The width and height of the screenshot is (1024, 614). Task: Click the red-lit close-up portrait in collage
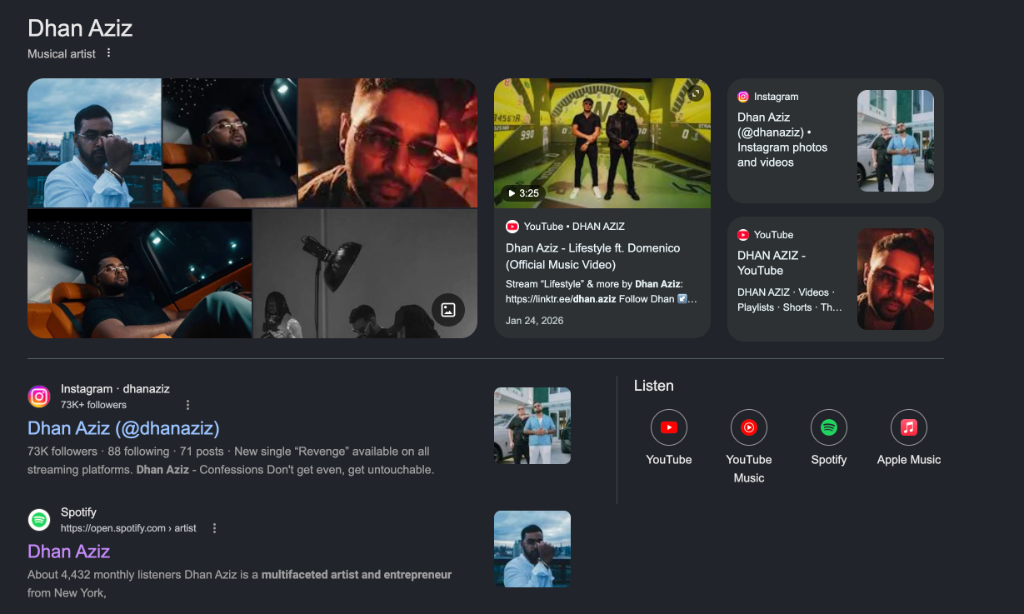coord(387,143)
